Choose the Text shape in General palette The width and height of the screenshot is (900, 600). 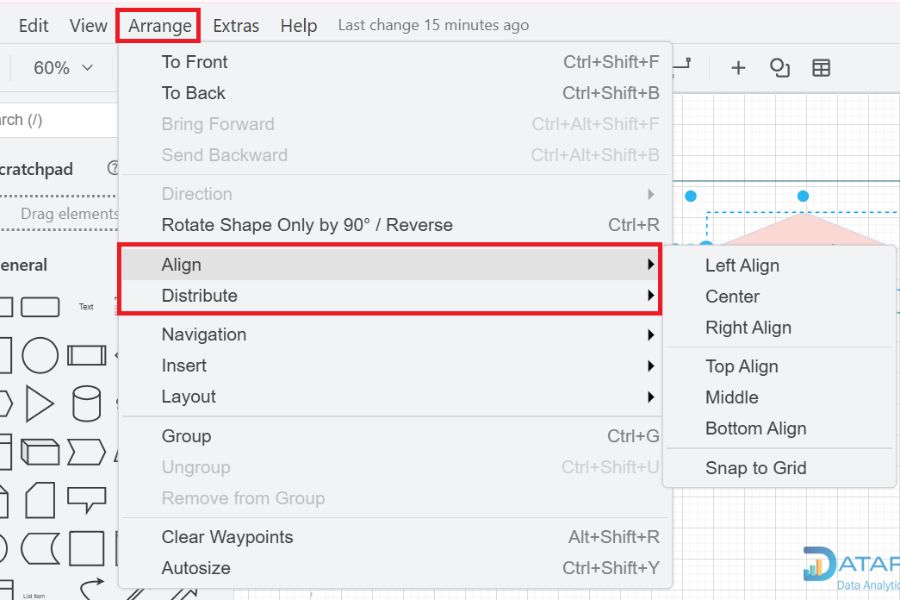click(x=86, y=307)
